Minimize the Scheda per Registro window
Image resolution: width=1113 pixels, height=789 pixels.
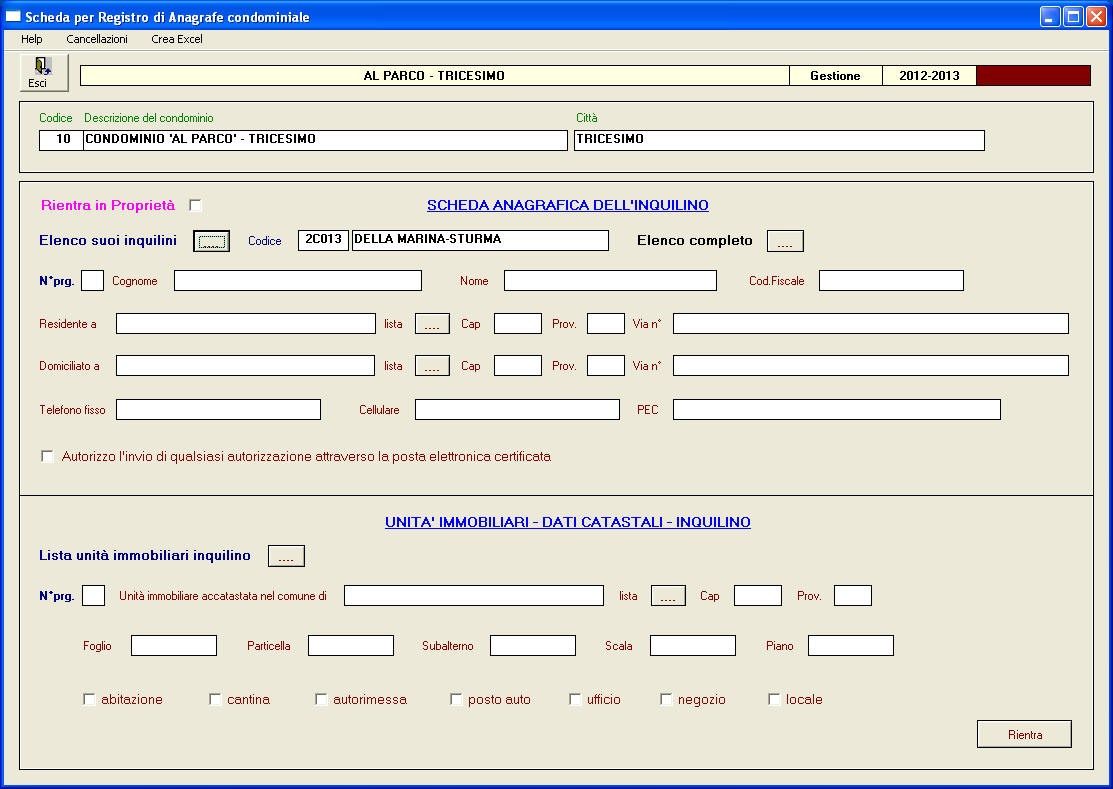pyautogui.click(x=1050, y=16)
